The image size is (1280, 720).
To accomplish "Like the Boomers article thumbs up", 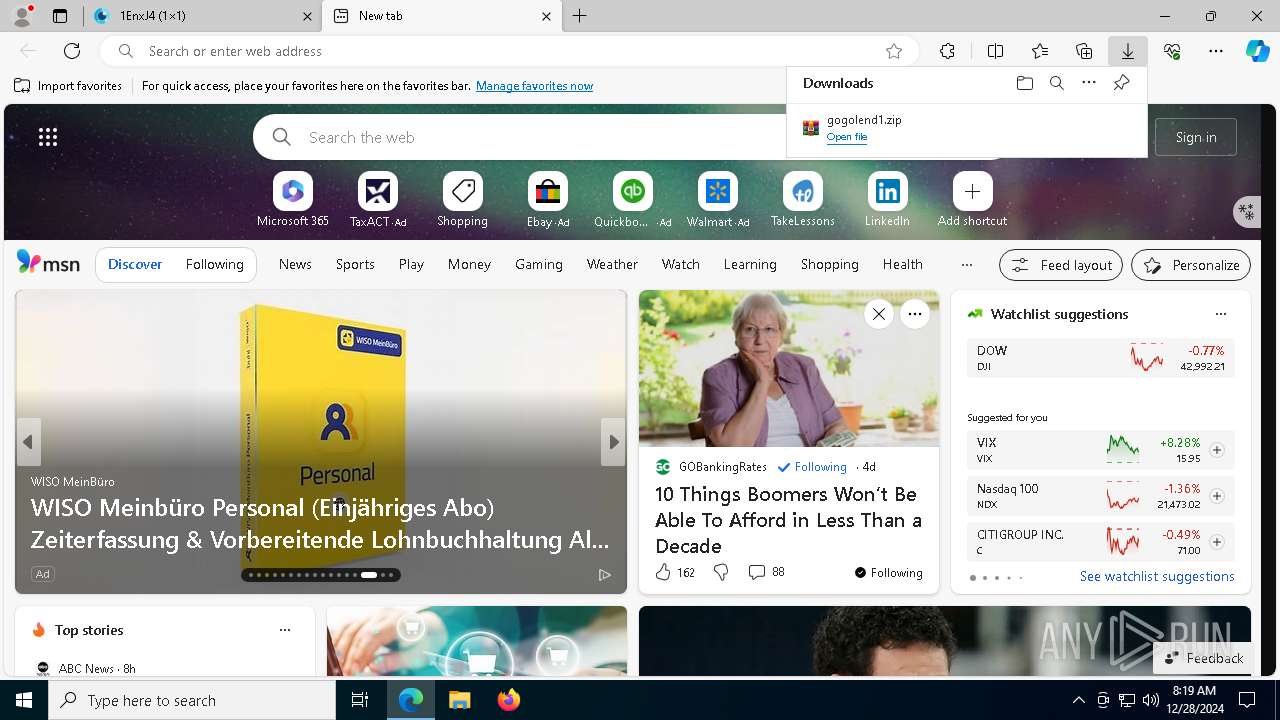I will (663, 572).
